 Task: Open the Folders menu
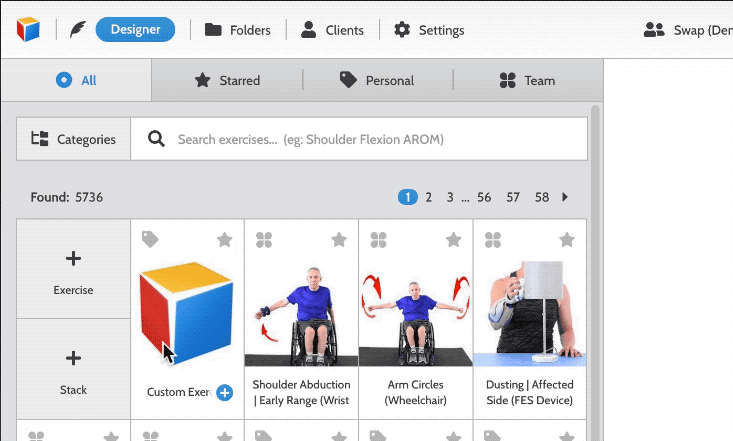(x=237, y=30)
